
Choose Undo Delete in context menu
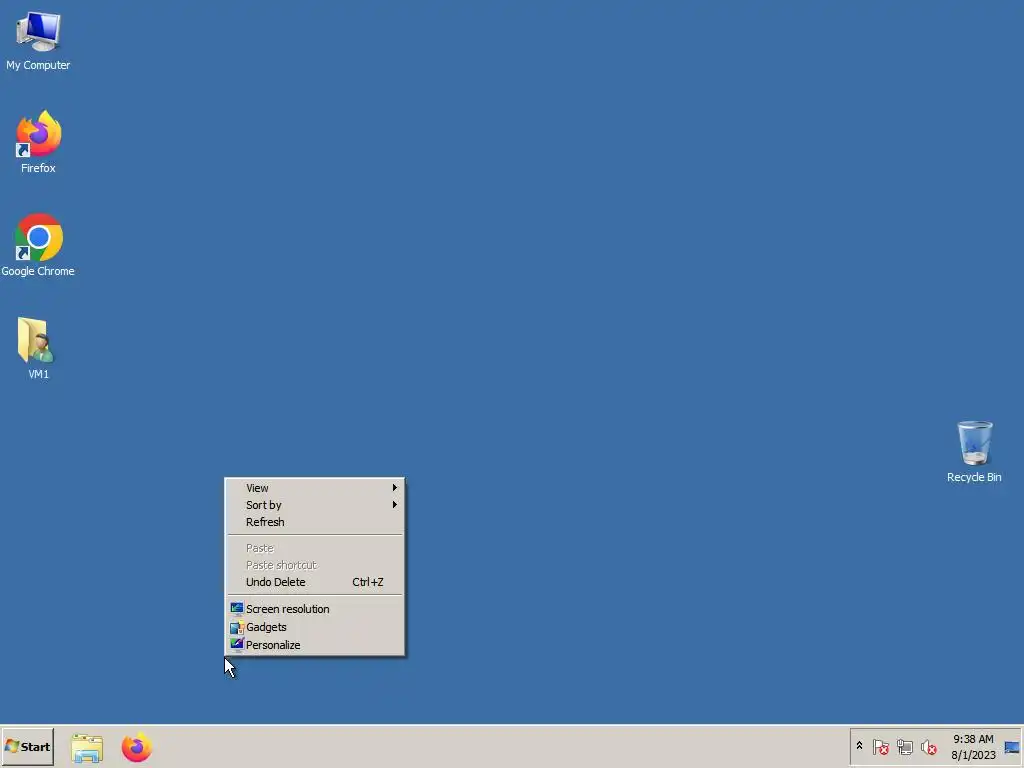click(315, 582)
